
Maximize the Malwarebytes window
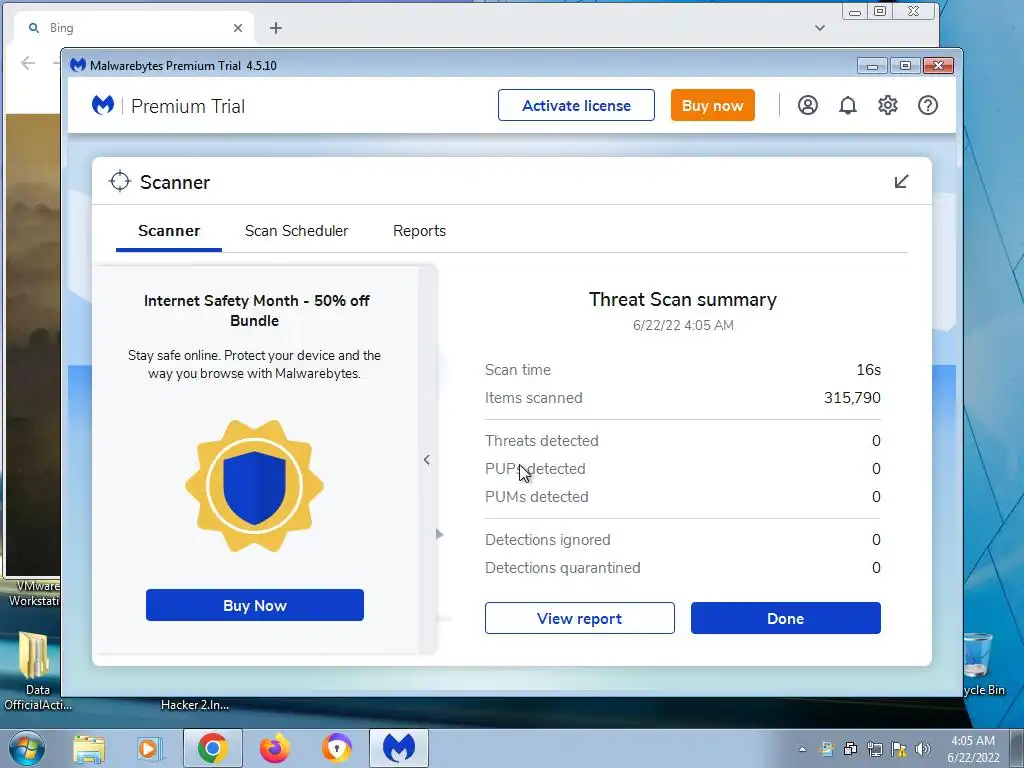(905, 65)
